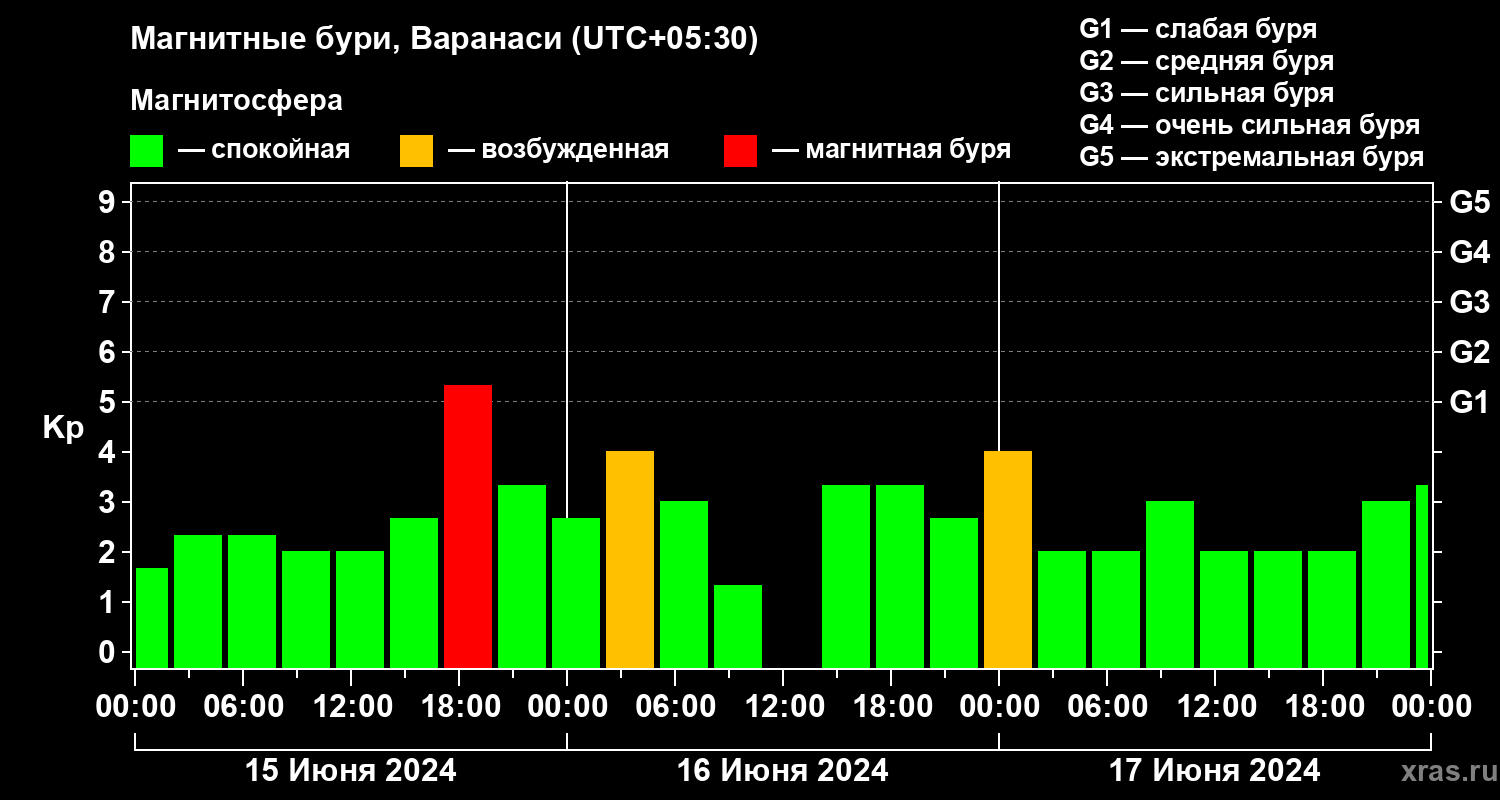Click the orange bar on 16 June at 03:00
This screenshot has height=800, width=1500.
click(630, 560)
